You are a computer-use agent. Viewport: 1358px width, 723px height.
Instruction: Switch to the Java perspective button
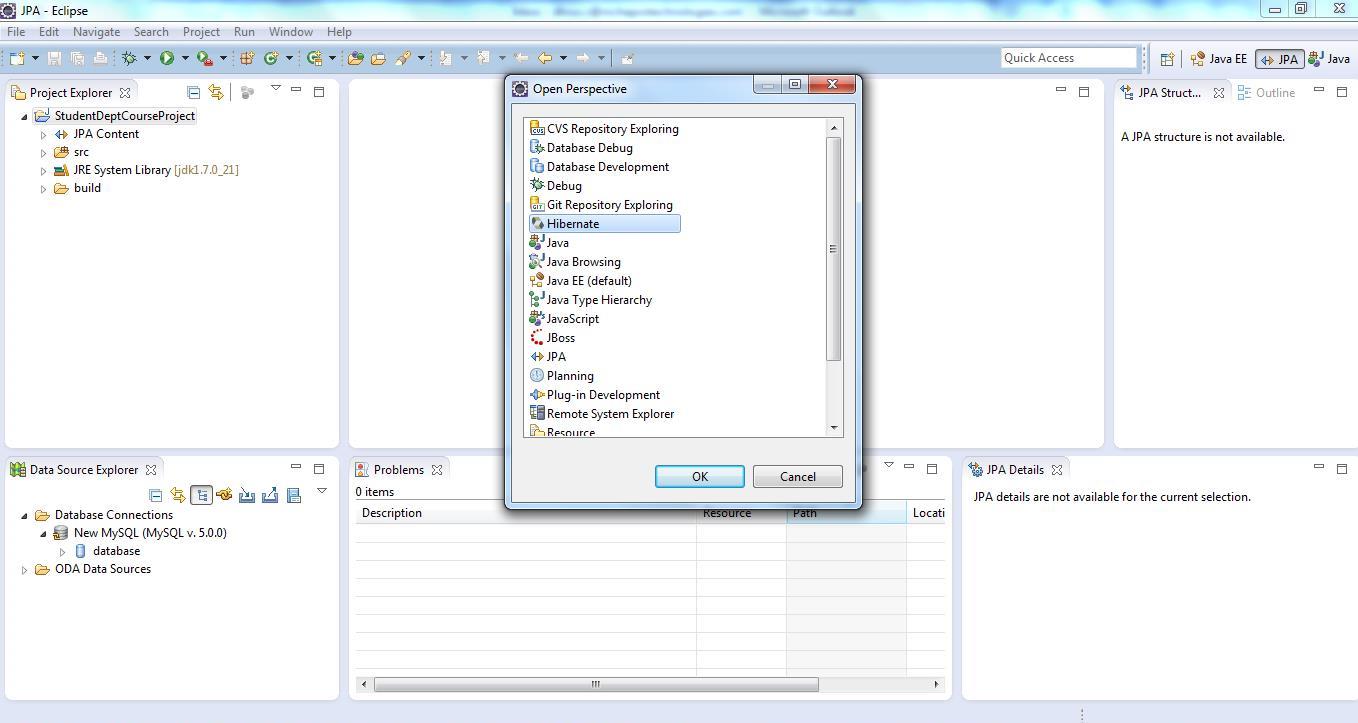point(1329,59)
